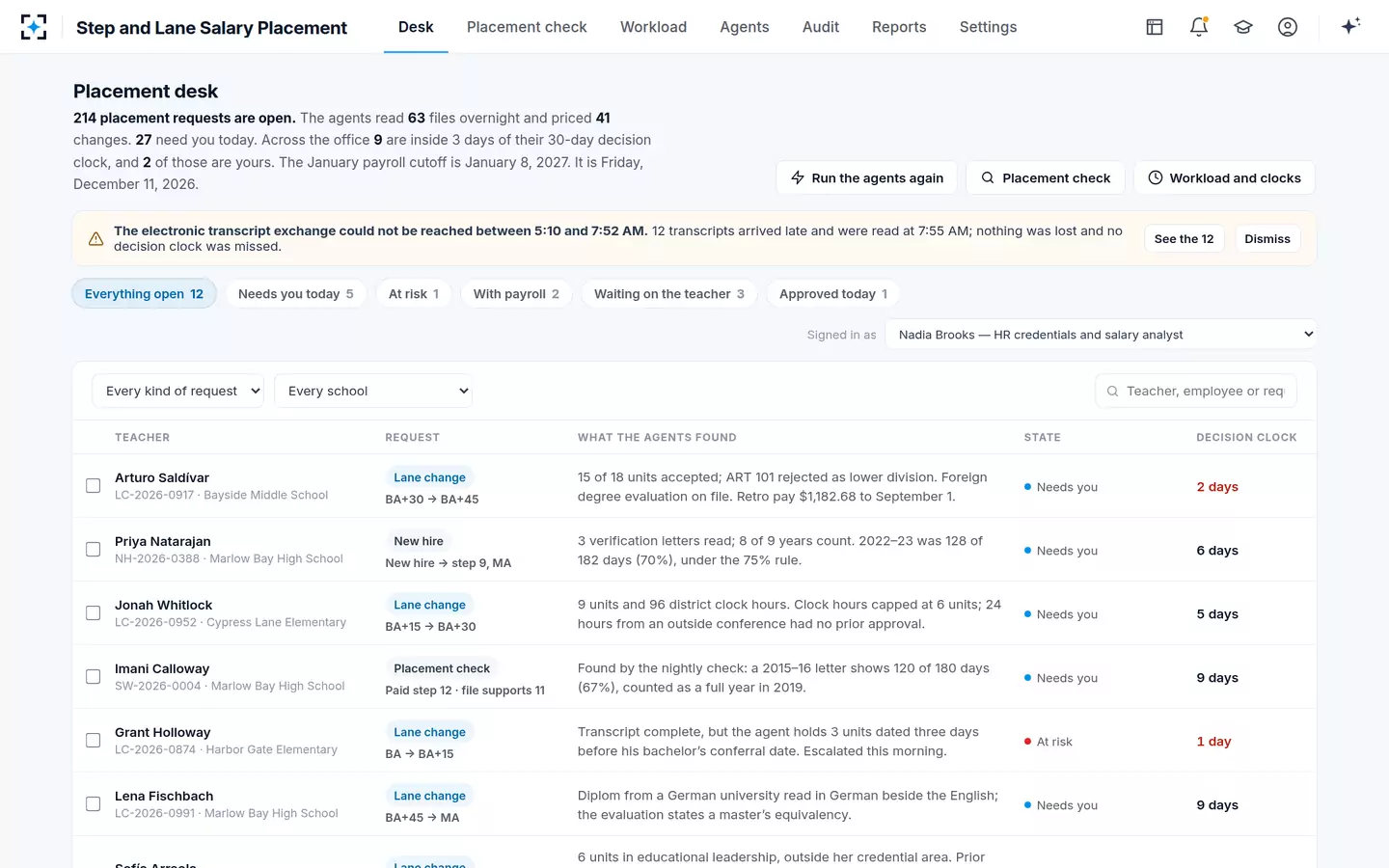Image resolution: width=1389 pixels, height=868 pixels.
Task: Open the user account icon
Action: point(1288,27)
